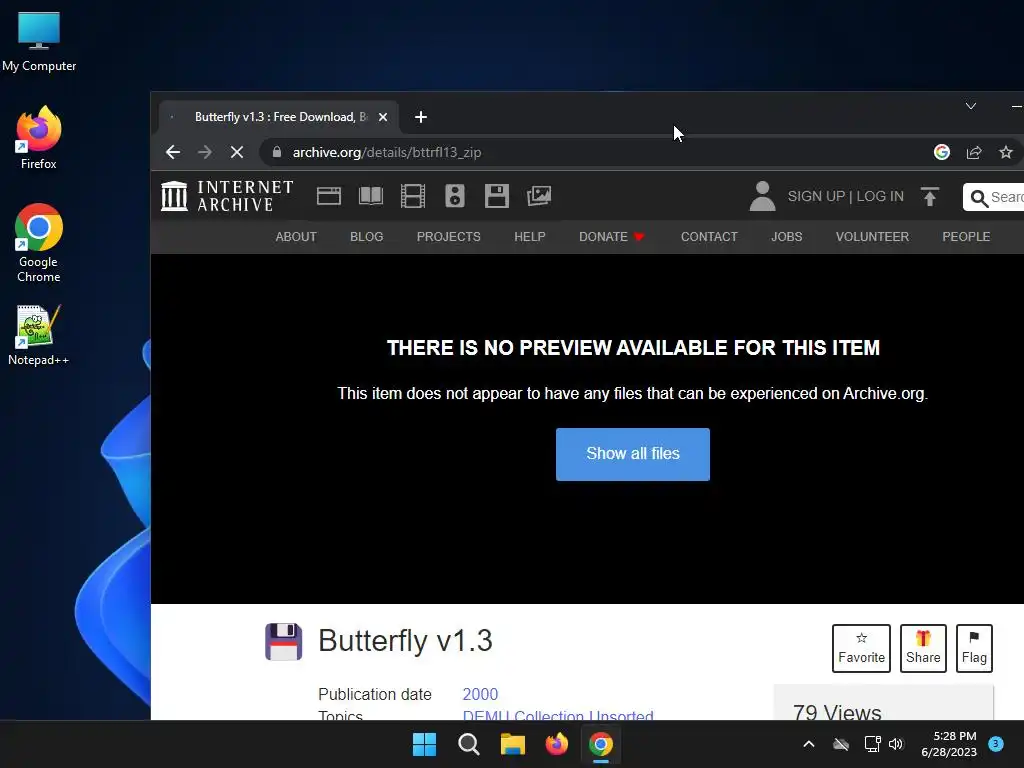Screen dimensions: 1024x768
Task: Click the Google icon in address bar
Action: pyautogui.click(x=942, y=152)
